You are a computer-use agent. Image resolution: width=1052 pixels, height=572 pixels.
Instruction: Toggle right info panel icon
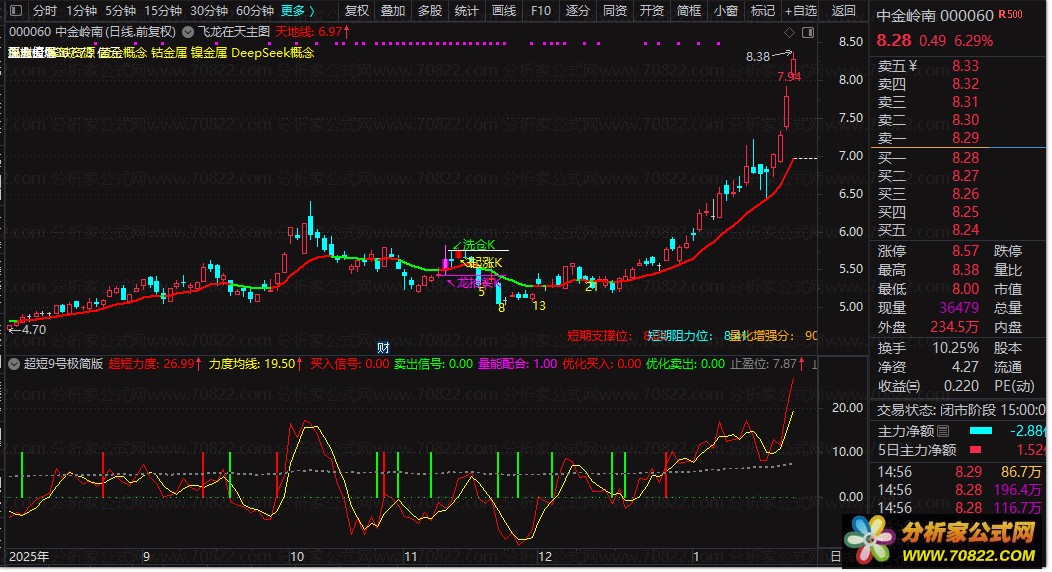coord(808,32)
